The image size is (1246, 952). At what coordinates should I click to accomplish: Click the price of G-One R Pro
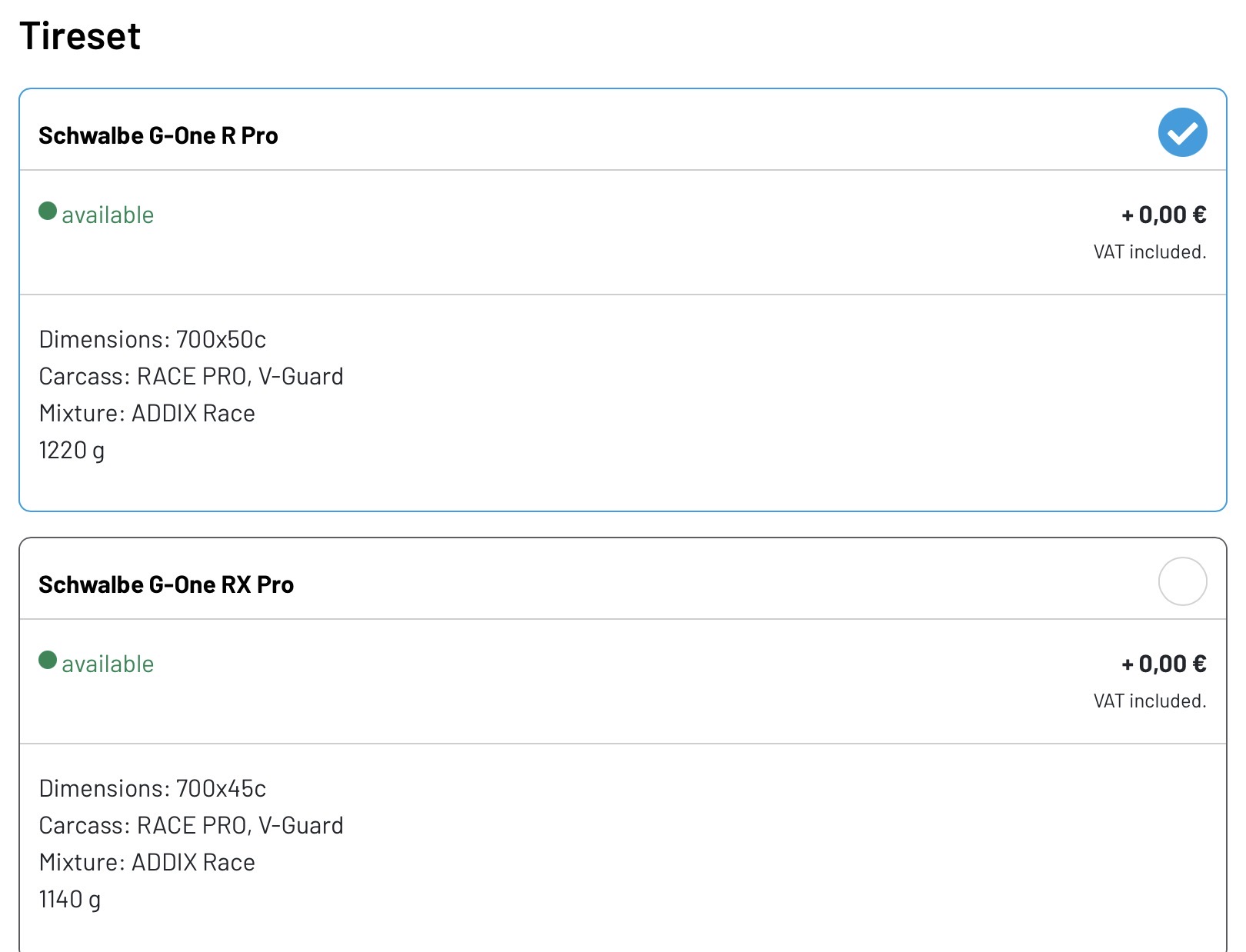[1164, 215]
